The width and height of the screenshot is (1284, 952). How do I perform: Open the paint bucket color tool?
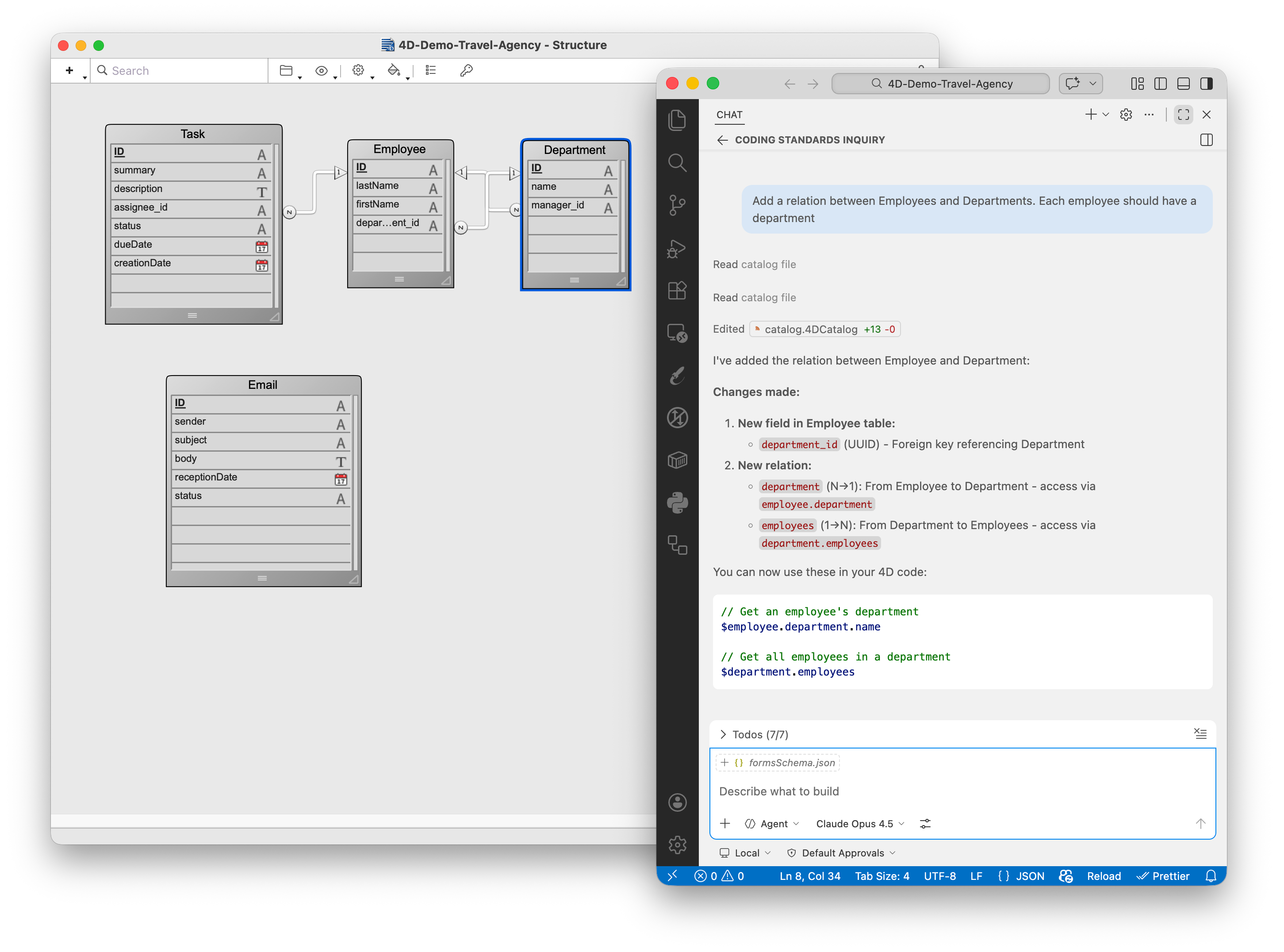pos(394,70)
